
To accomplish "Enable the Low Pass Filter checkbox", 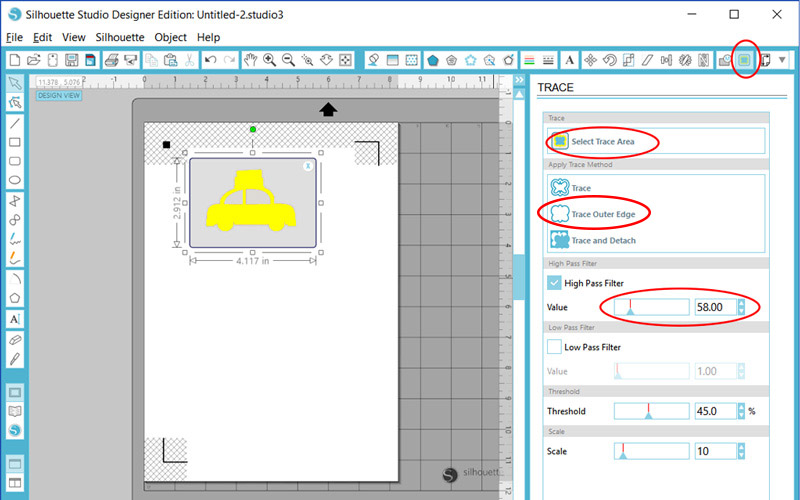I will pyautogui.click(x=554, y=347).
